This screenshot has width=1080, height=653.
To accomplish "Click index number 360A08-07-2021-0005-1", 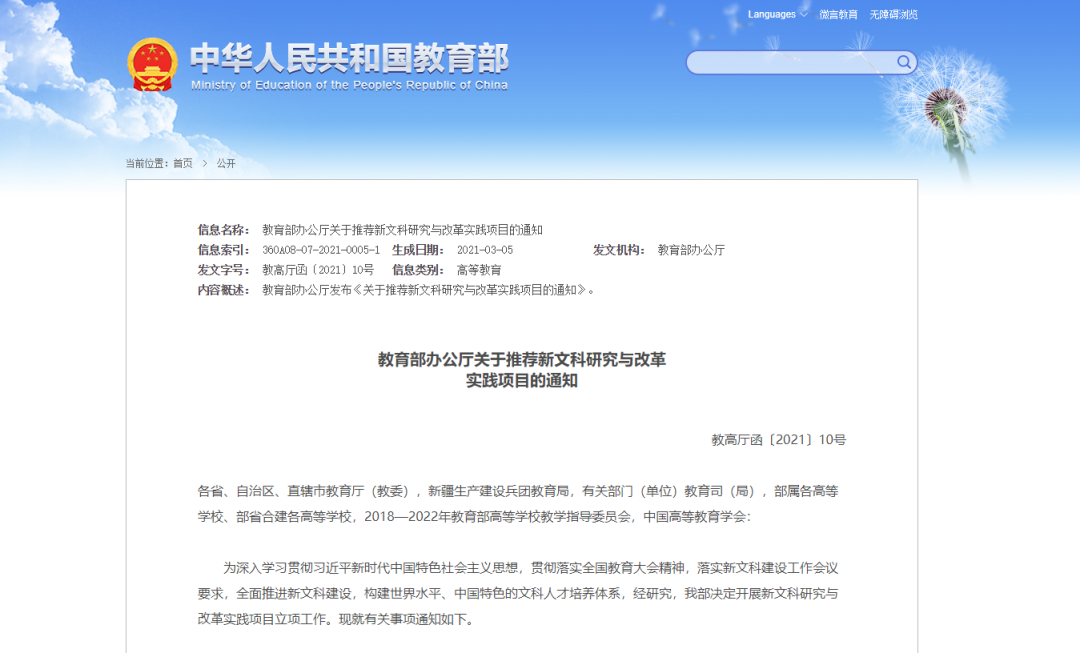I will (x=321, y=250).
